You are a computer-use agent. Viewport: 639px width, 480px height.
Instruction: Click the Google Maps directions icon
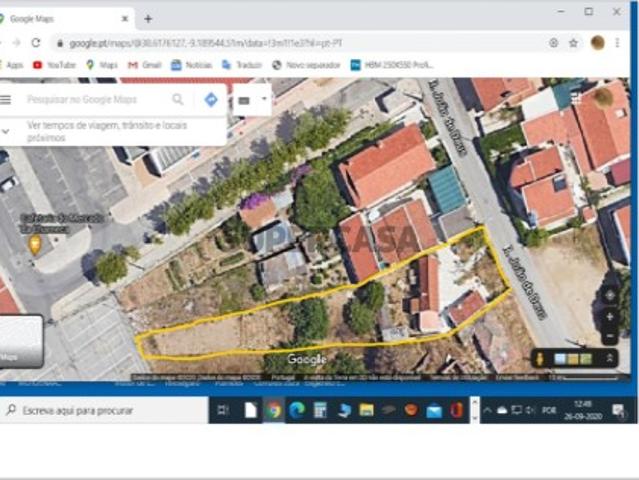coord(211,100)
